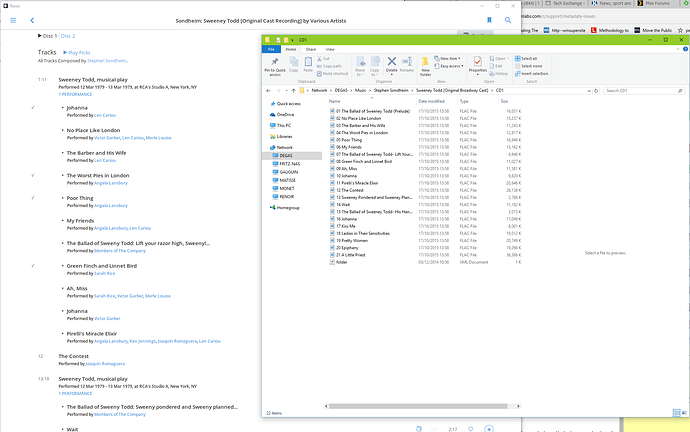This screenshot has width=690, height=432.
Task: Switch to the Share ribbon tab
Action: [x=311, y=49]
